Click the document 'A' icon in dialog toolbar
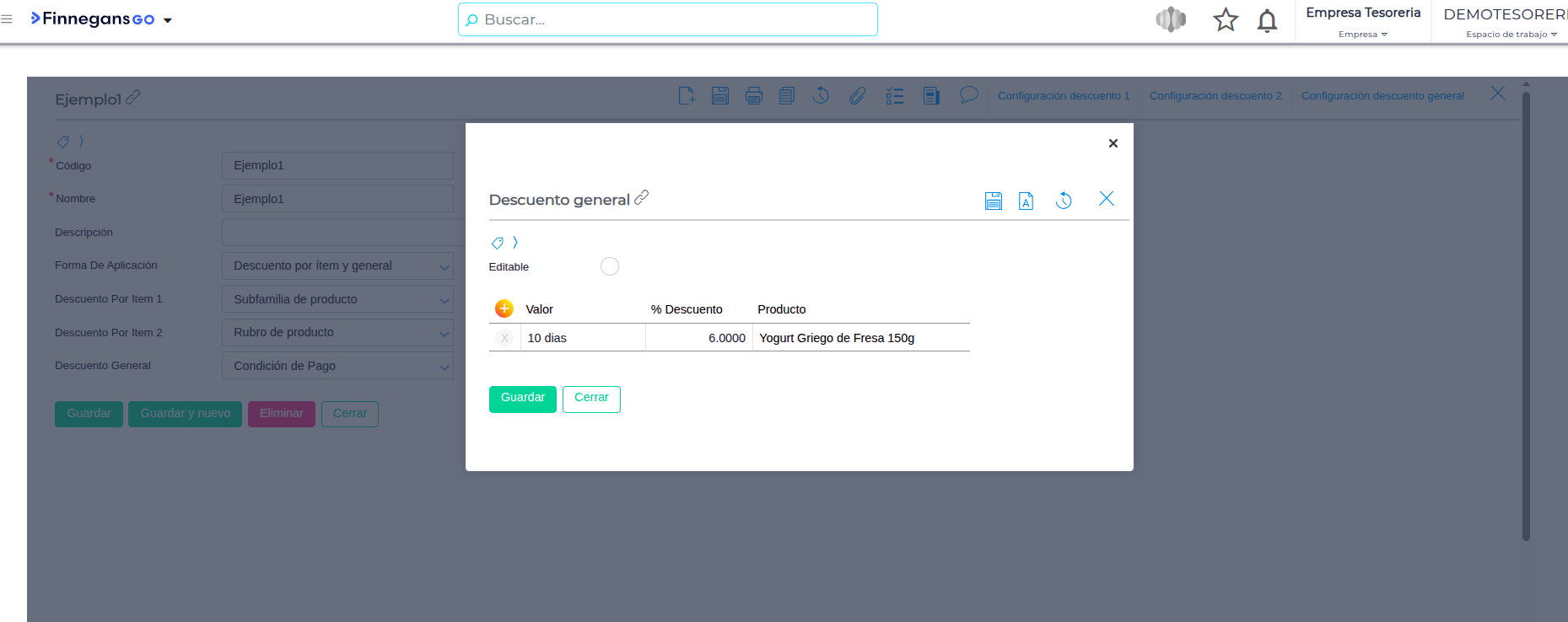1568x622 pixels. (1026, 201)
